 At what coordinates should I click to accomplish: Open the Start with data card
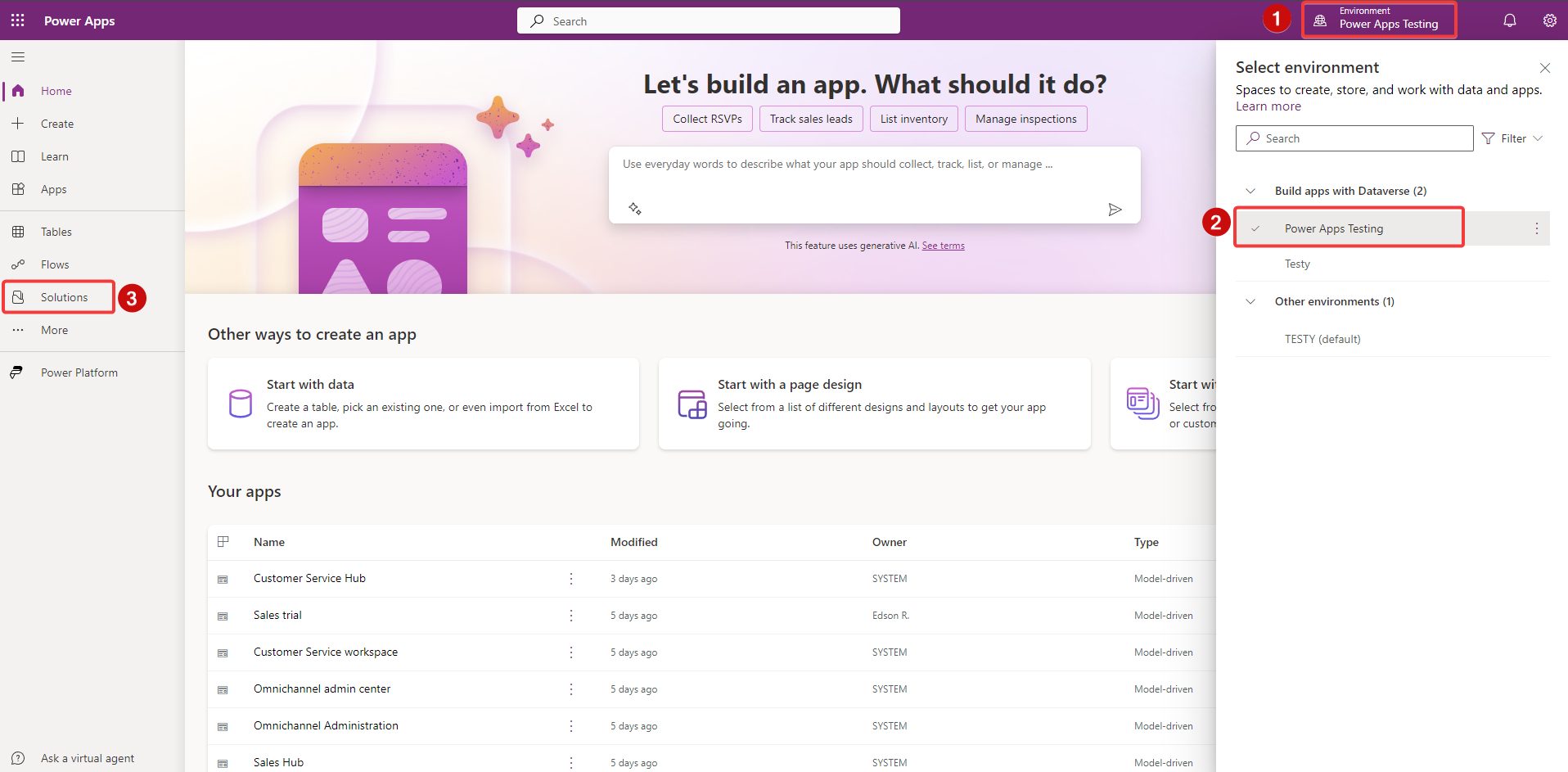pos(423,404)
